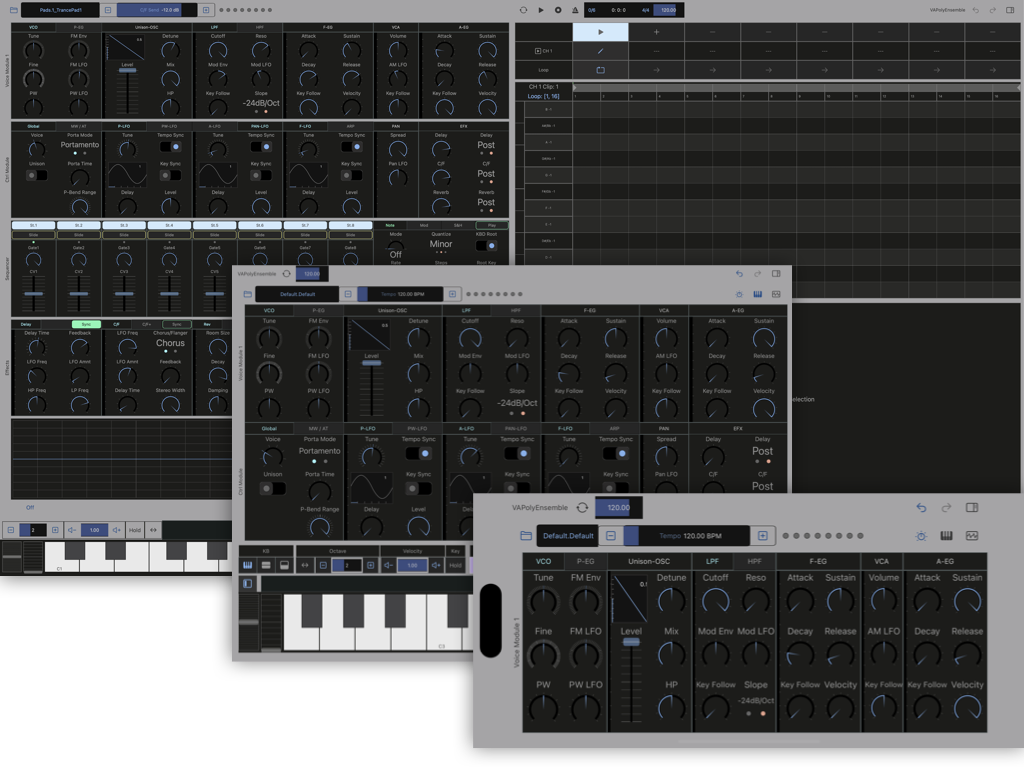
Task: Undo in the middle window toolbar
Action: (739, 274)
